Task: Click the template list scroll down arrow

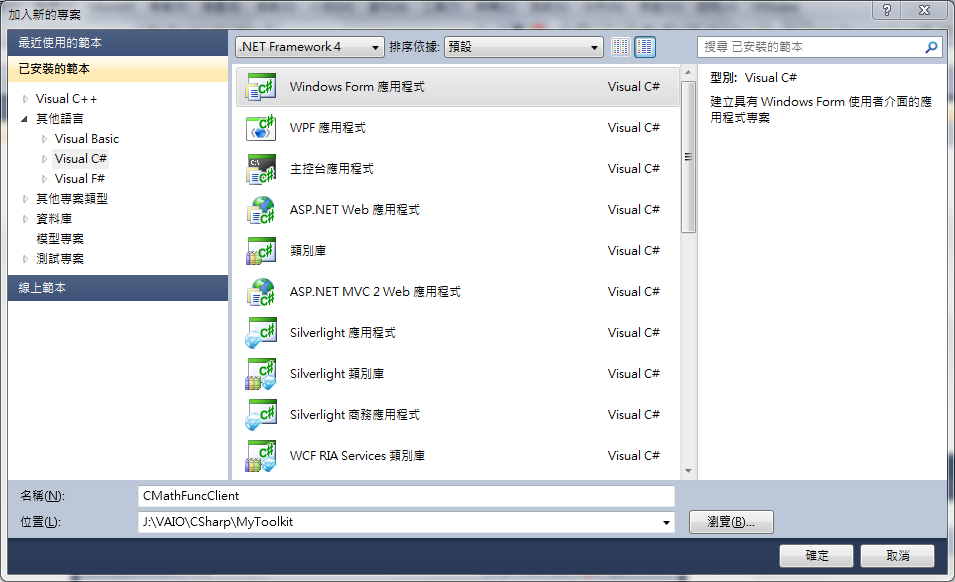Action: pos(688,471)
